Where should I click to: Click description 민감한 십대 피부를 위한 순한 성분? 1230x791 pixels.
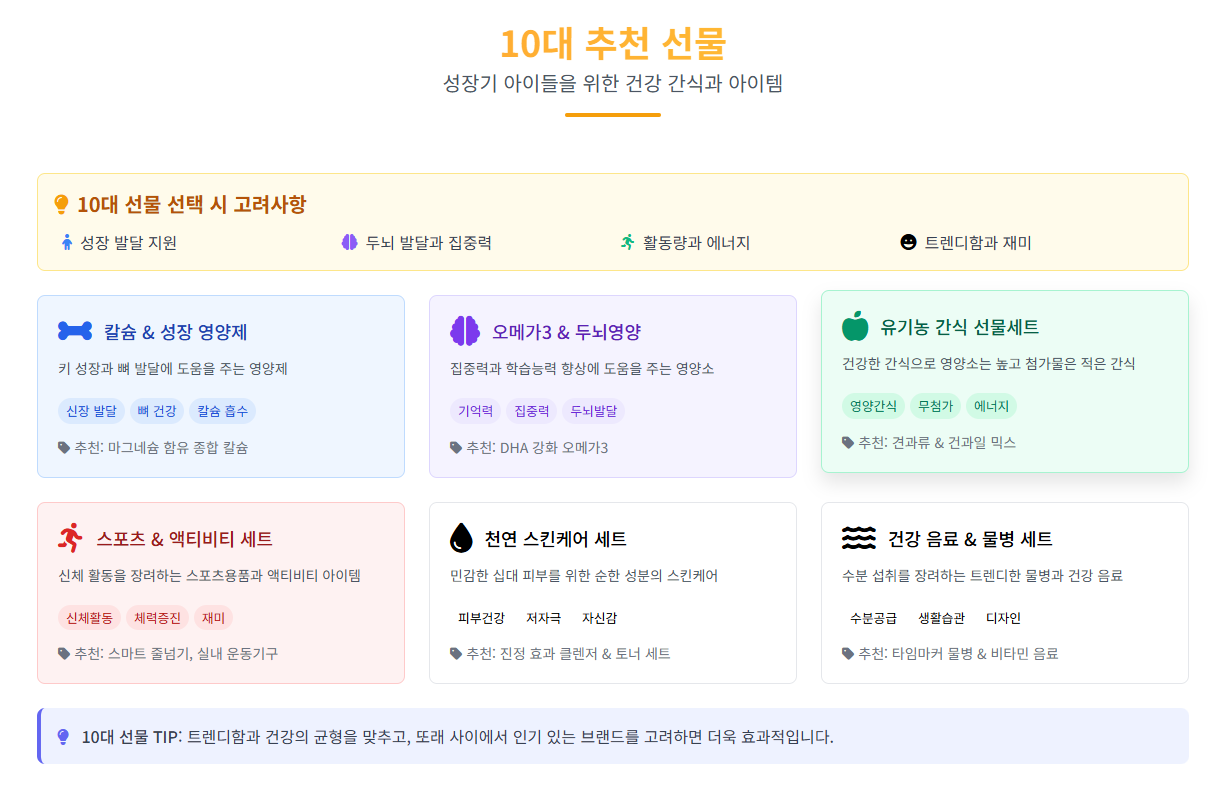pyautogui.click(x=584, y=576)
